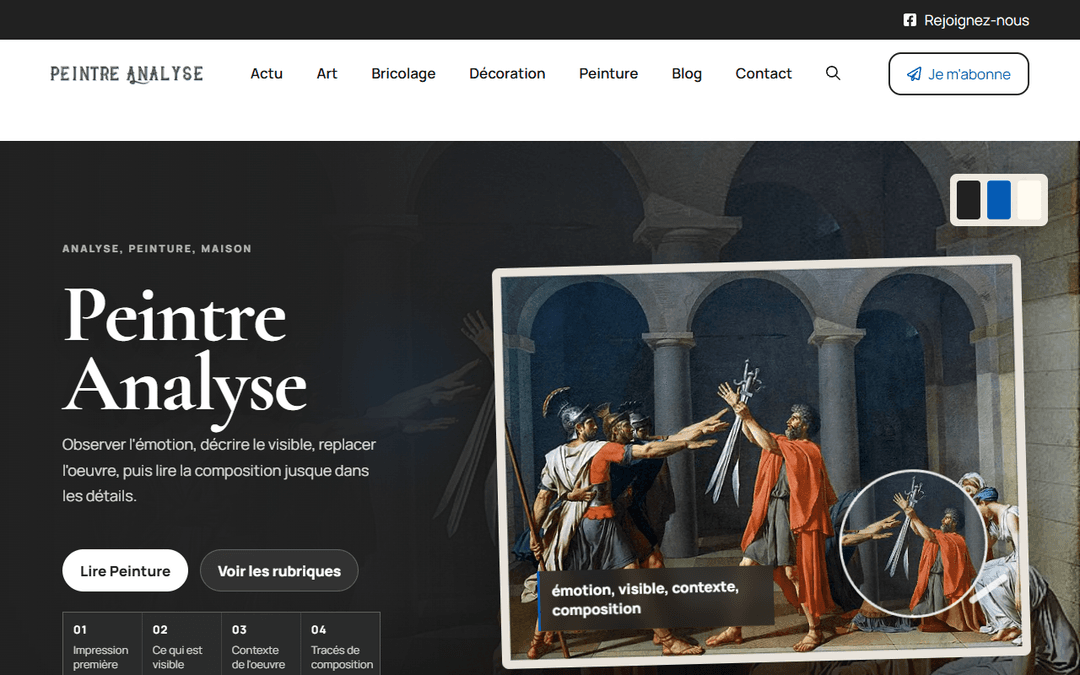Open the Actu menu item
1080x675 pixels.
267,74
